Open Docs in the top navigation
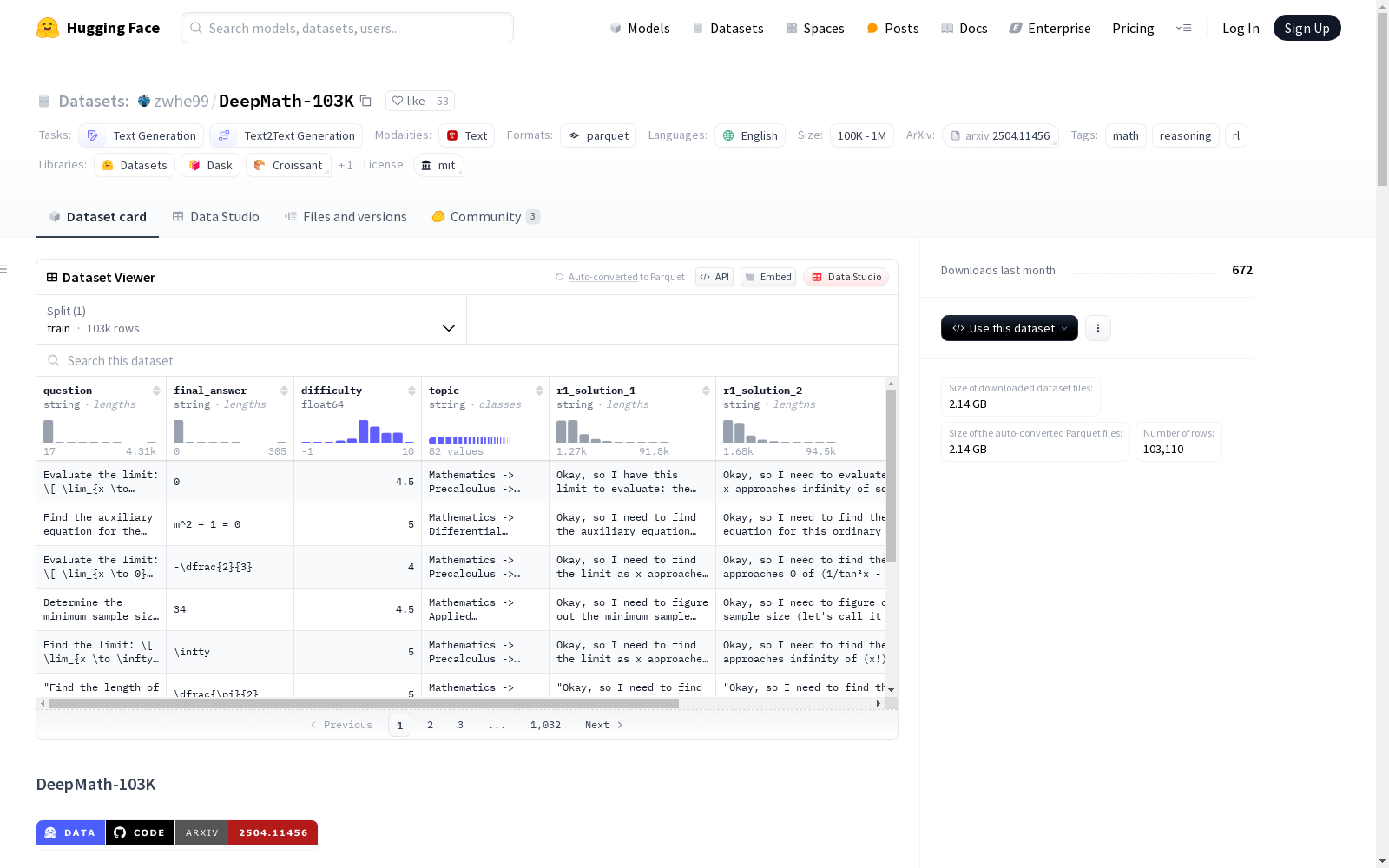The width and height of the screenshot is (1389, 868). pos(964,28)
